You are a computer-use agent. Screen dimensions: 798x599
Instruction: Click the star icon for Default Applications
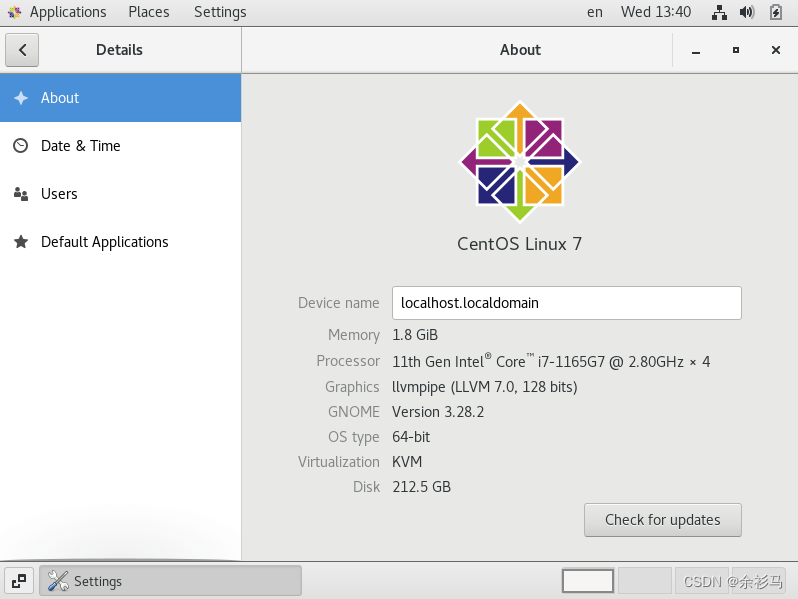(x=21, y=242)
